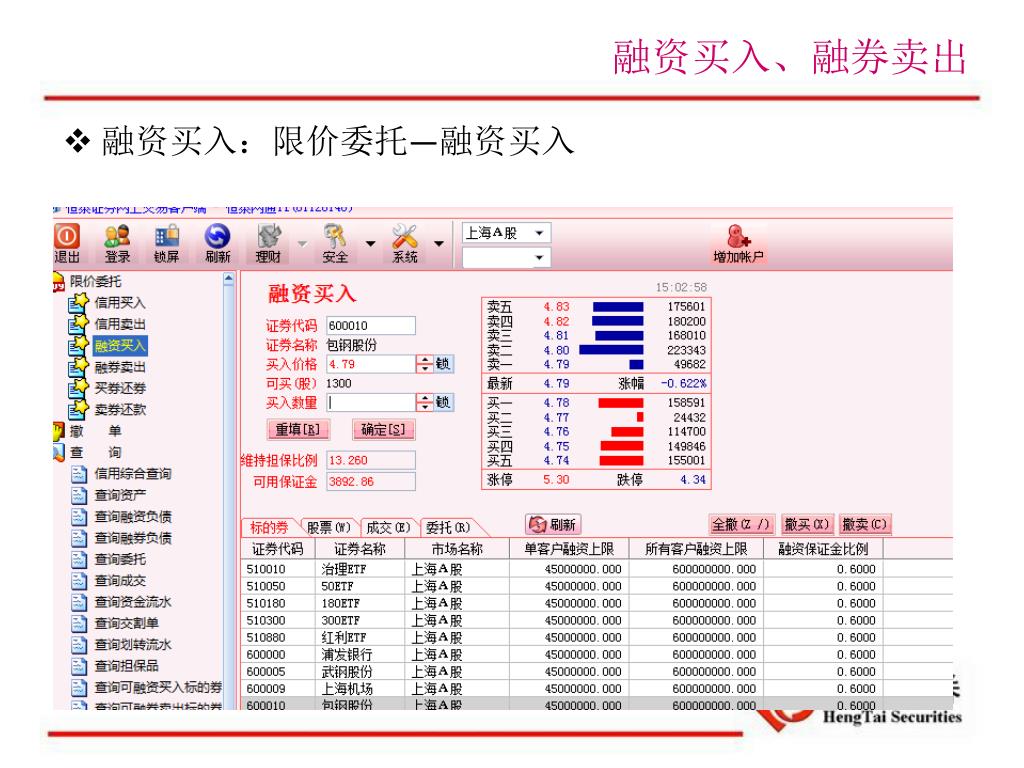Open 信用综合查询 in the sidebar
This screenshot has height=768, width=1024.
click(x=133, y=473)
